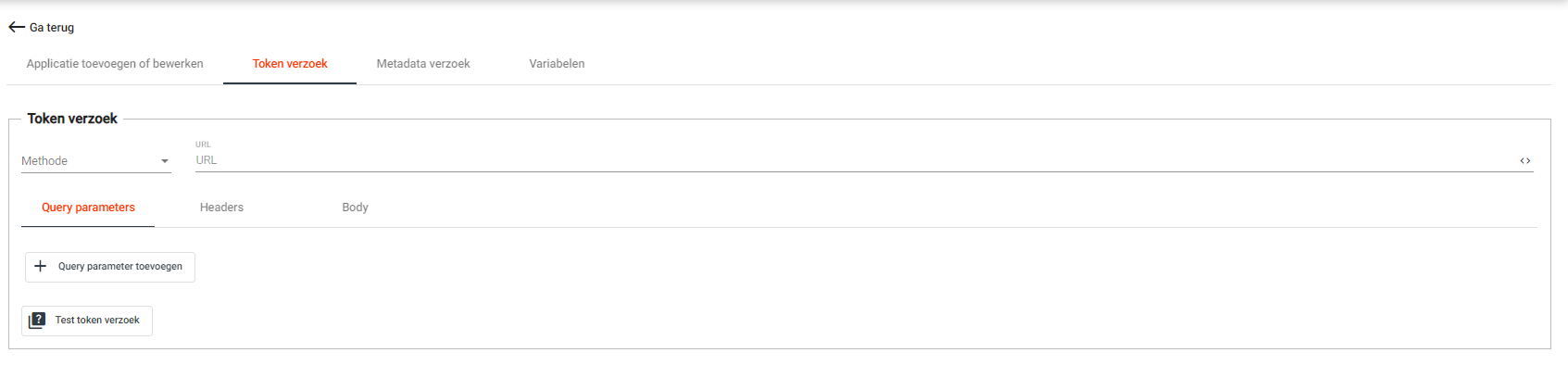Switch to the 'Metadata verzoek' tab
Screen dimensions: 1568x378
pyautogui.click(x=423, y=64)
